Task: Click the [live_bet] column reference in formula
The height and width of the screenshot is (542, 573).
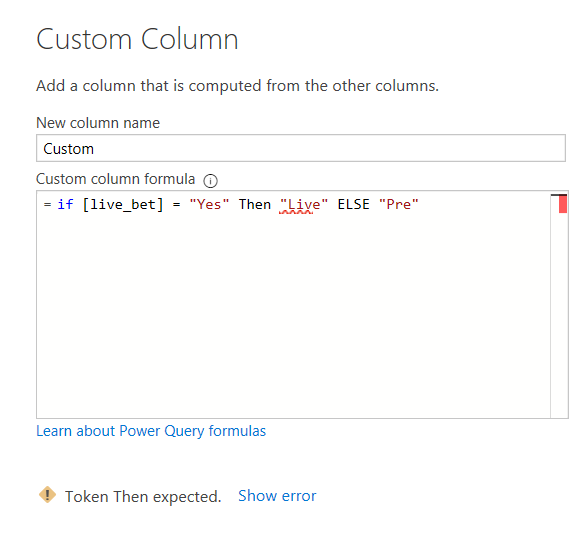Action: 123,205
